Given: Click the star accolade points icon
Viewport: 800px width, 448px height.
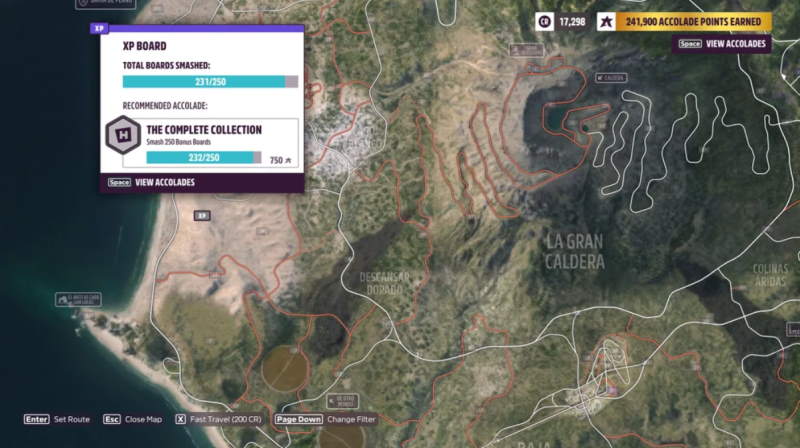Looking at the screenshot, I should point(606,22).
